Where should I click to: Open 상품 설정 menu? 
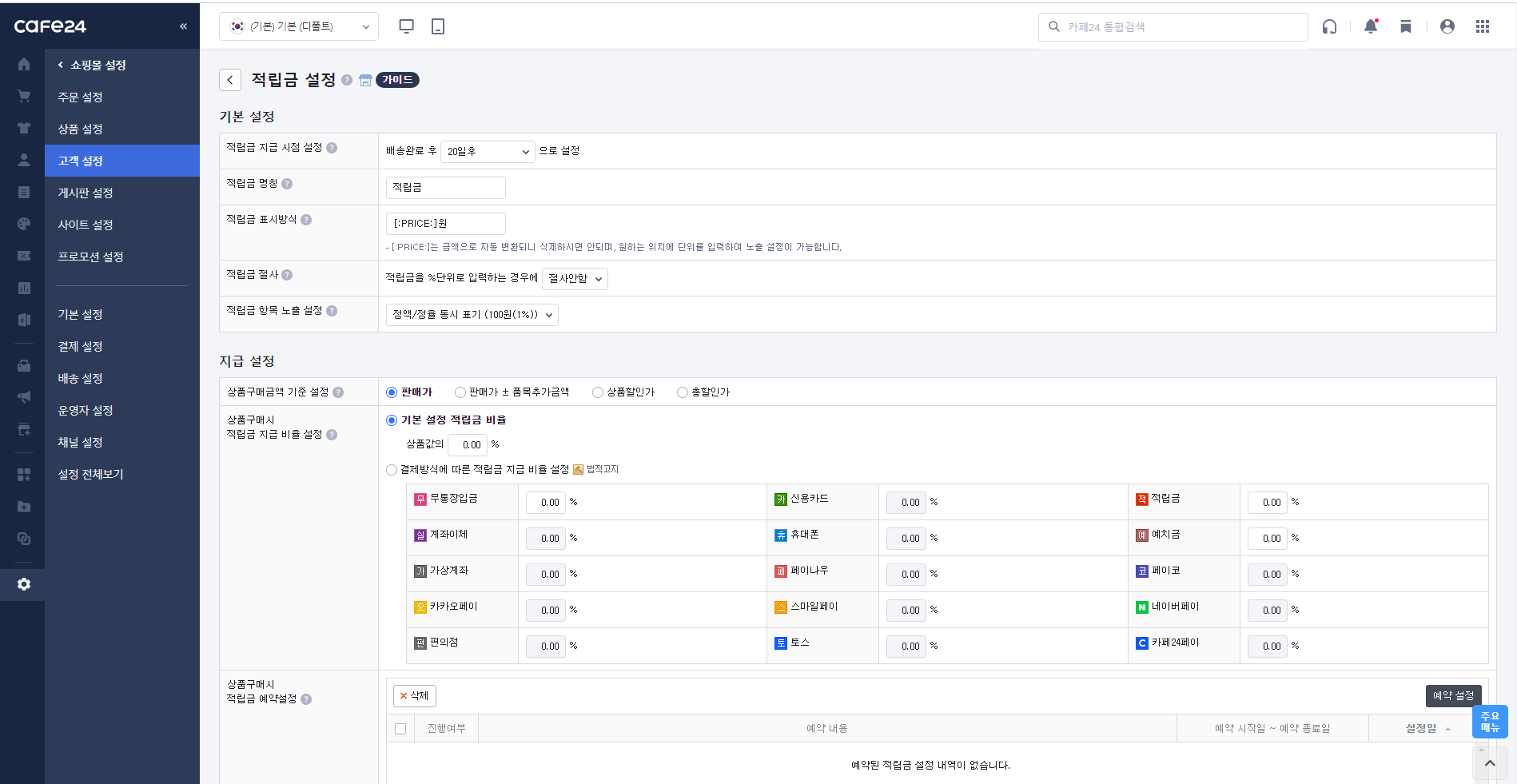80,129
